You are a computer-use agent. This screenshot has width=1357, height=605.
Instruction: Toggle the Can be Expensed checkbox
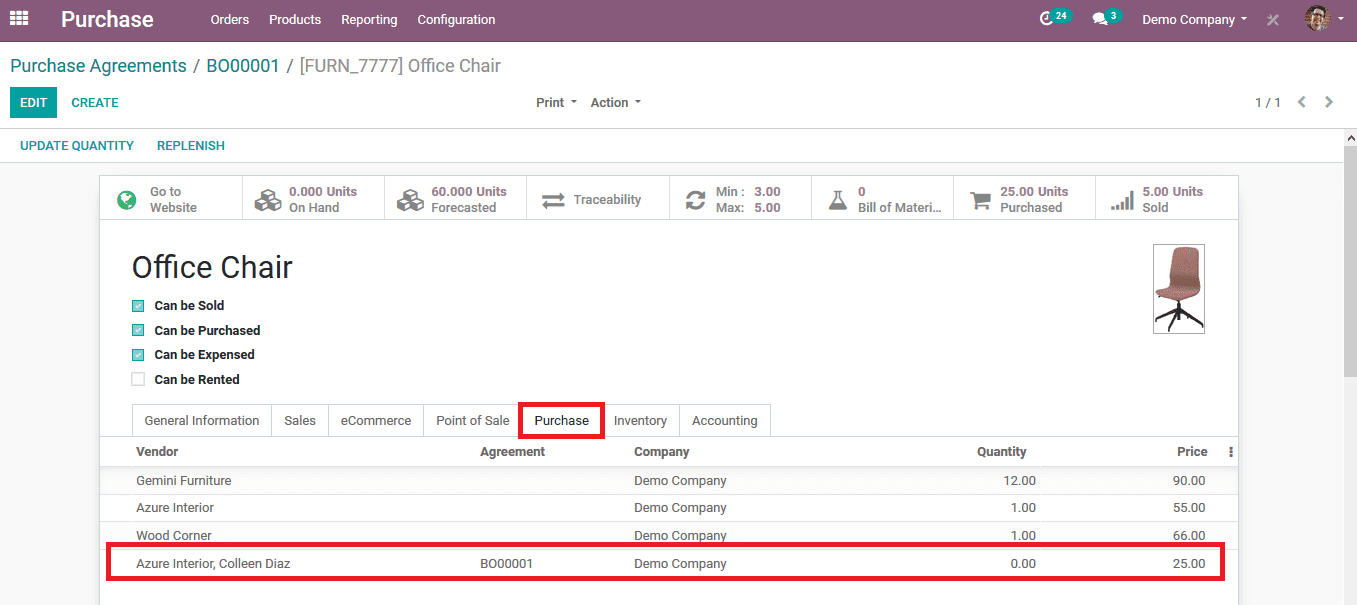point(138,355)
